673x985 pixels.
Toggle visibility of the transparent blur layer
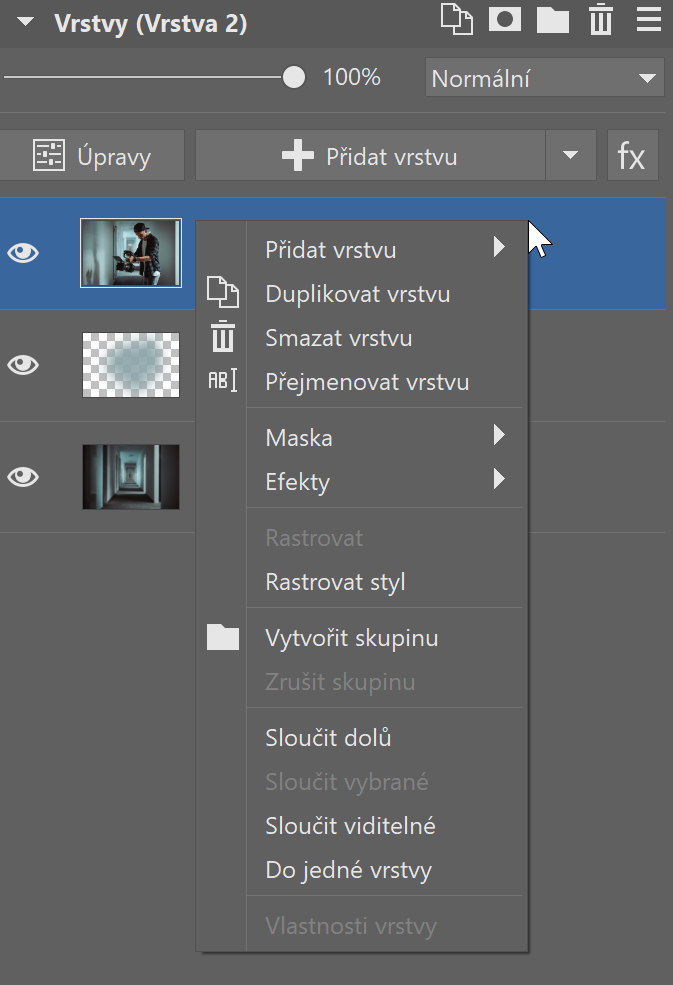tap(23, 365)
